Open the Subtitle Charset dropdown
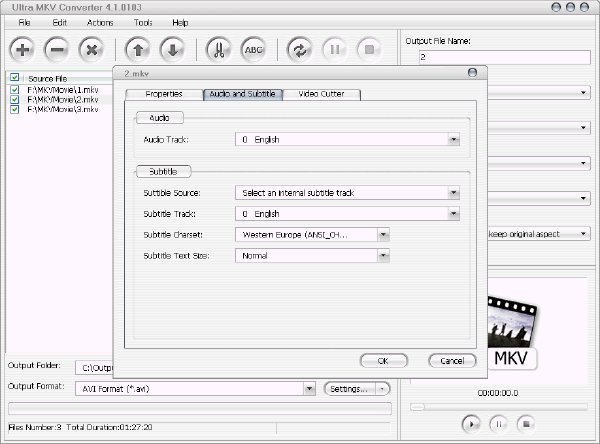 tap(383, 234)
